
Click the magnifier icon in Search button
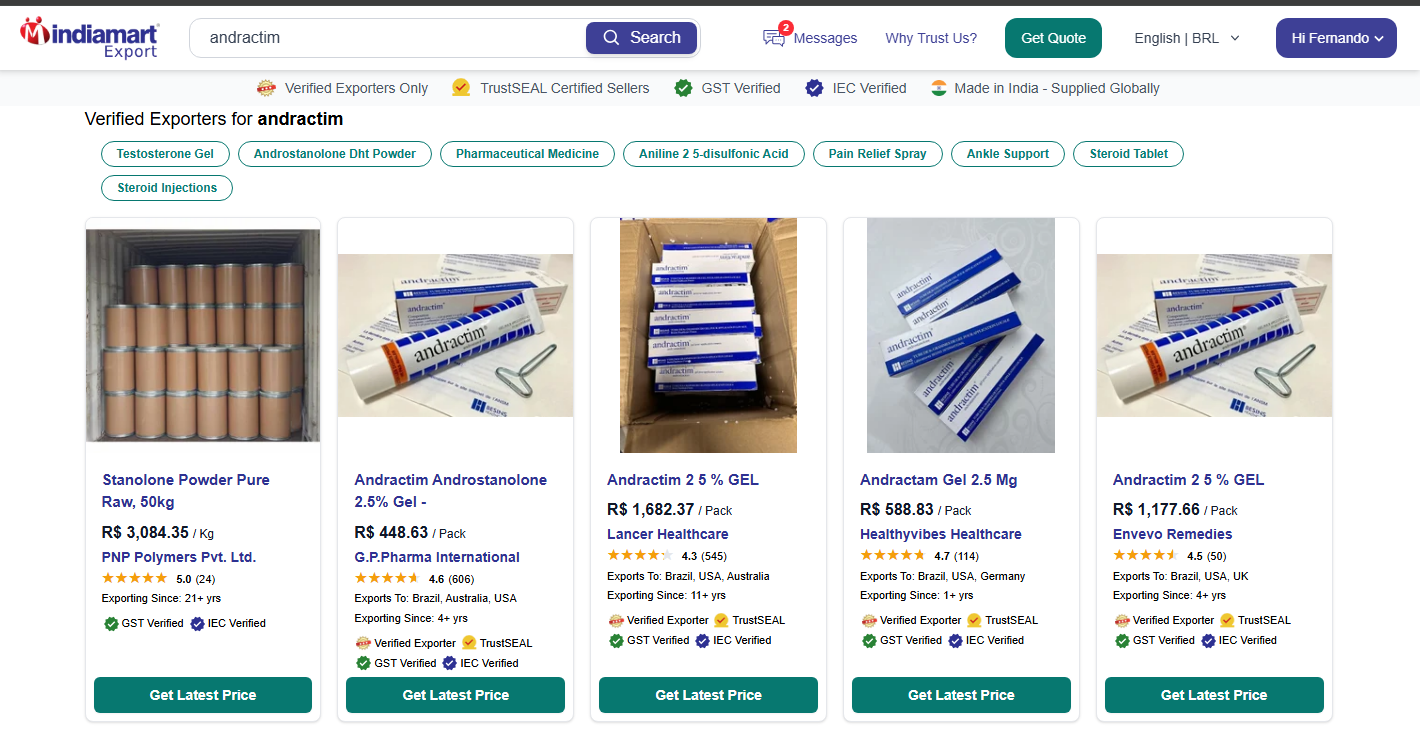tap(612, 38)
